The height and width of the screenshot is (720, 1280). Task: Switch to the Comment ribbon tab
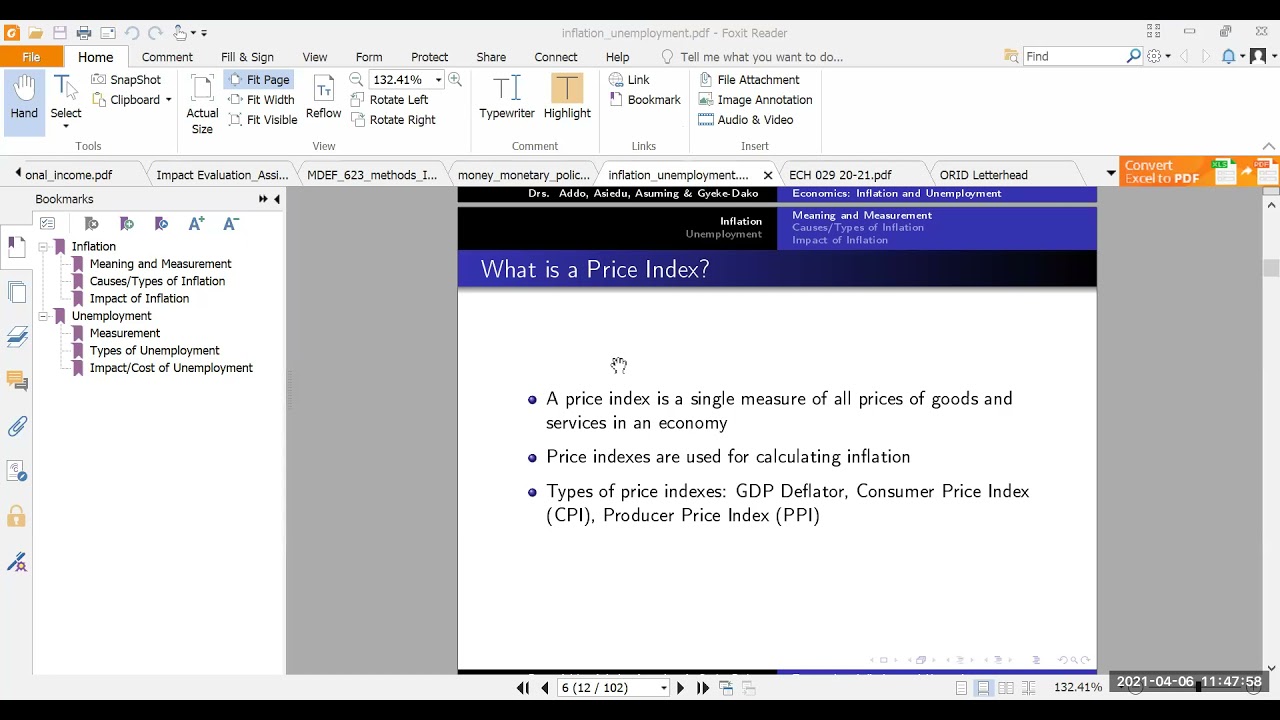(167, 57)
